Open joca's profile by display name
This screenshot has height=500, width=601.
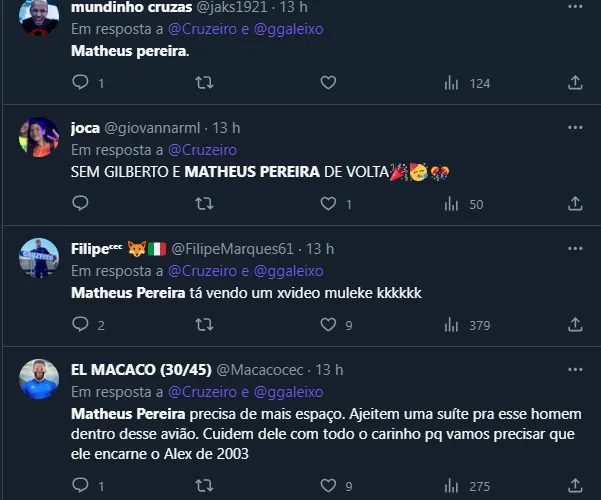[x=87, y=128]
